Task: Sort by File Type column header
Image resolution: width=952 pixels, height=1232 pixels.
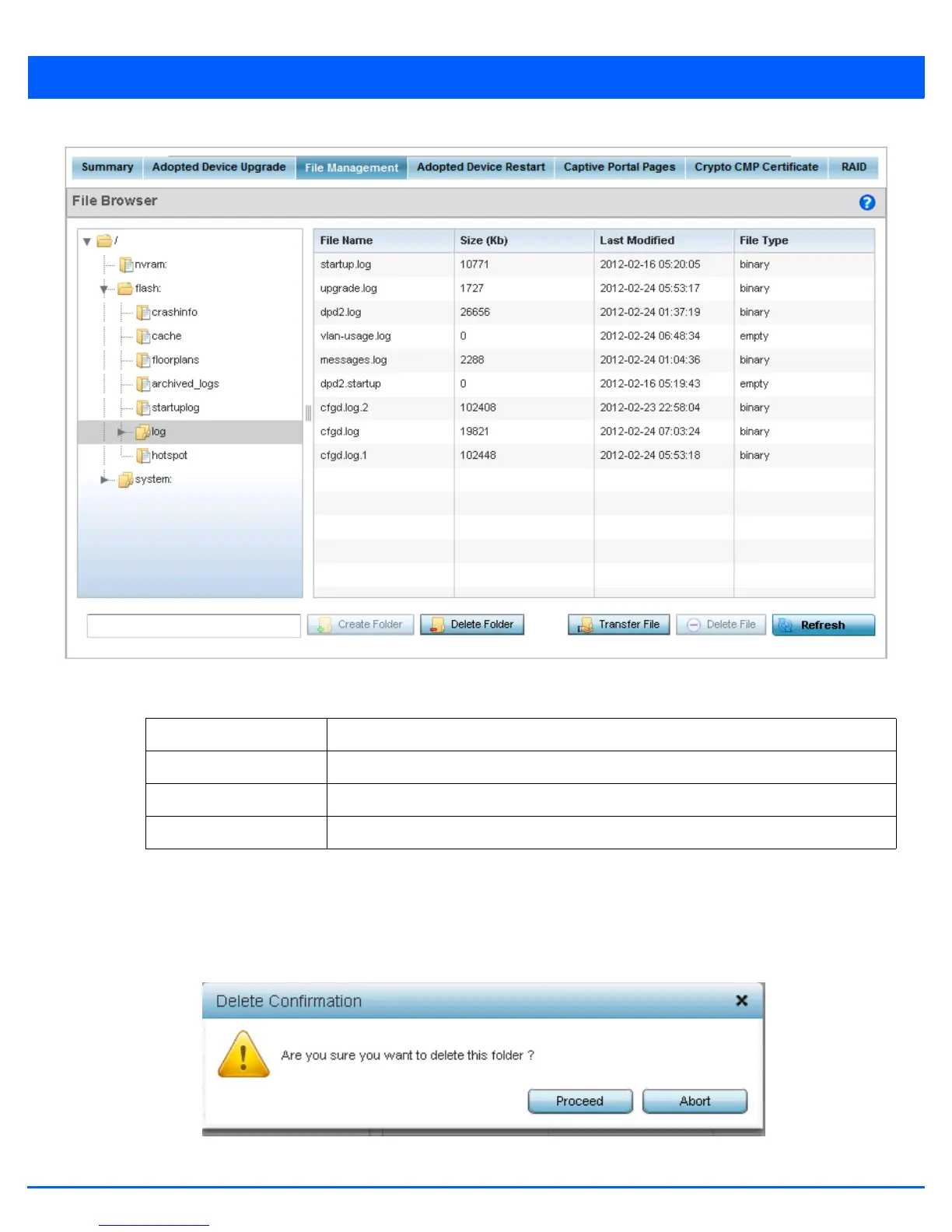Action: click(x=804, y=241)
